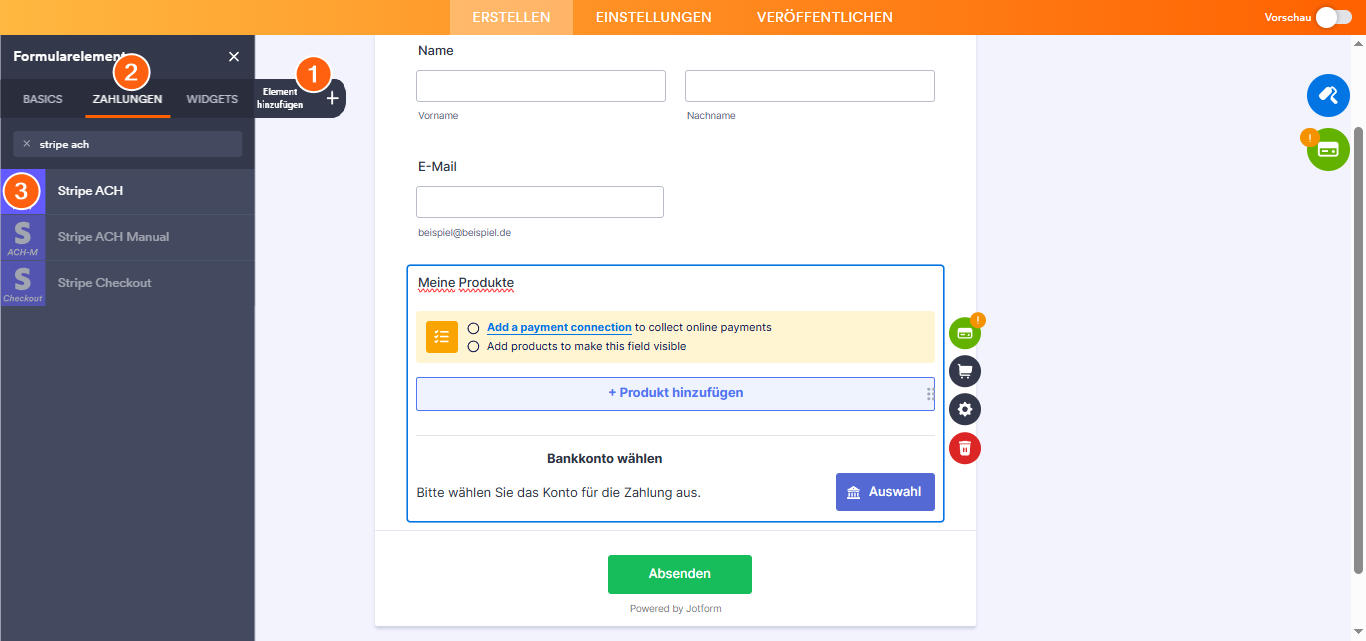Click the Auswahl bank account button
This screenshot has width=1366, height=641.
(x=884, y=491)
